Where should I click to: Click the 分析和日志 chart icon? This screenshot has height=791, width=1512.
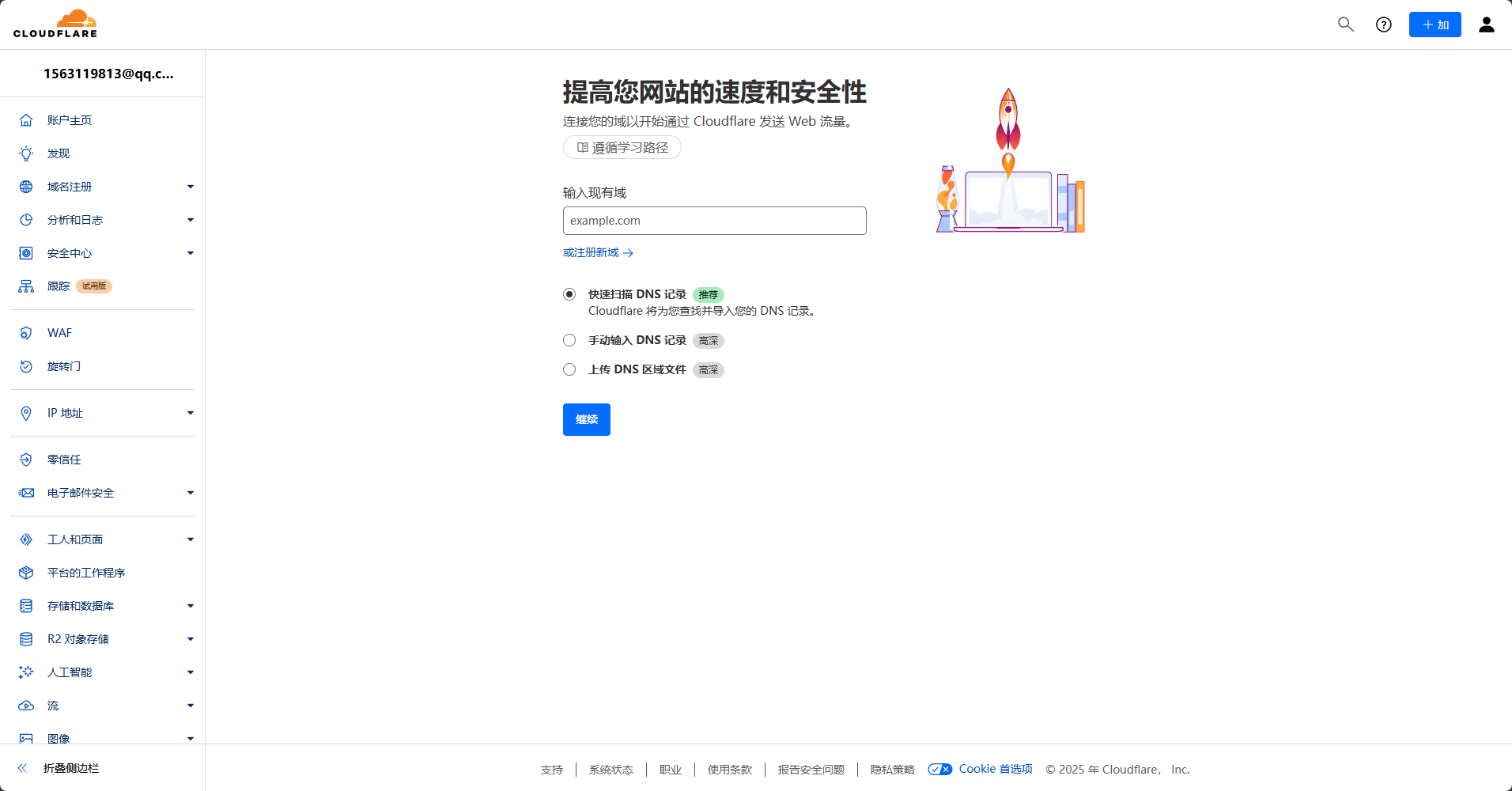[26, 220]
